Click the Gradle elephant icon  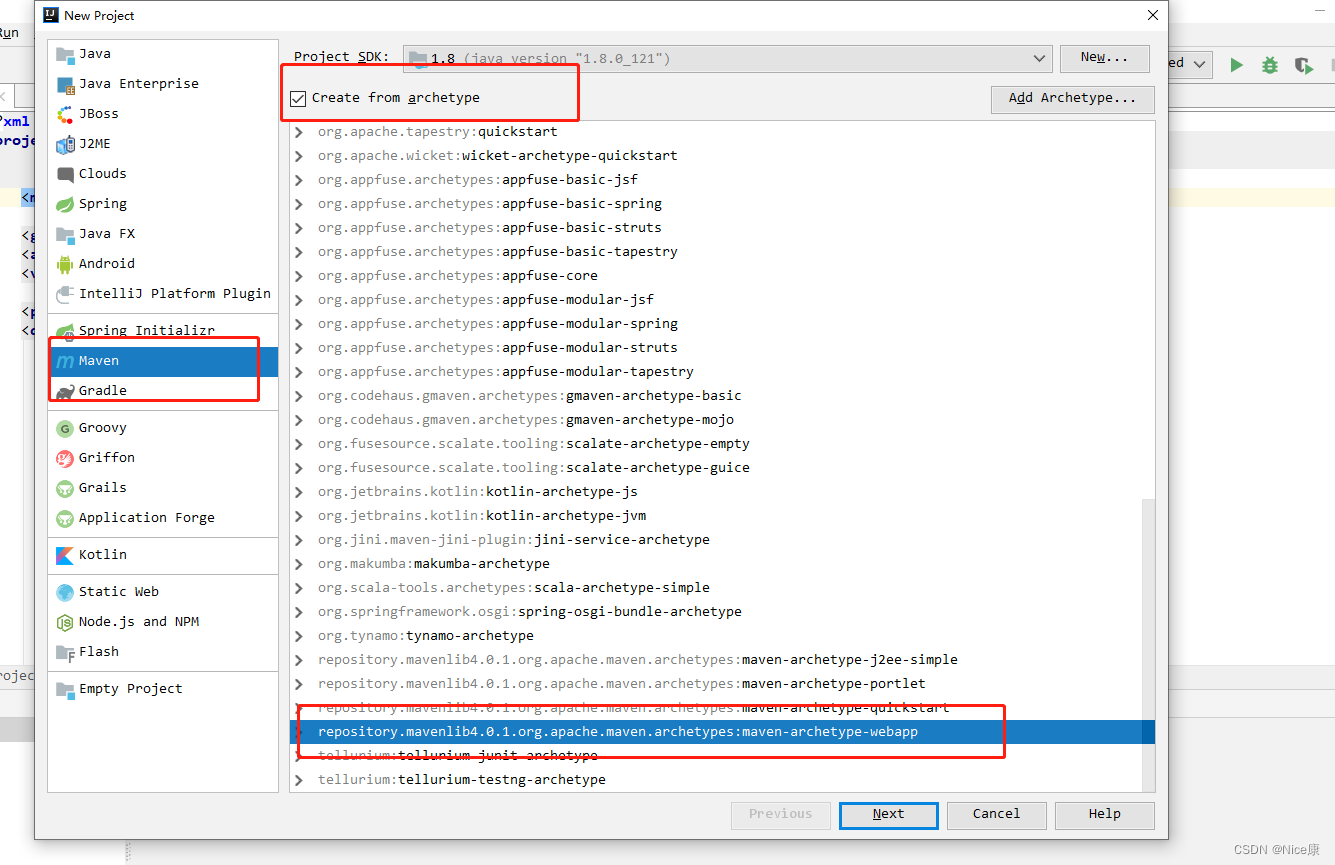tap(65, 391)
